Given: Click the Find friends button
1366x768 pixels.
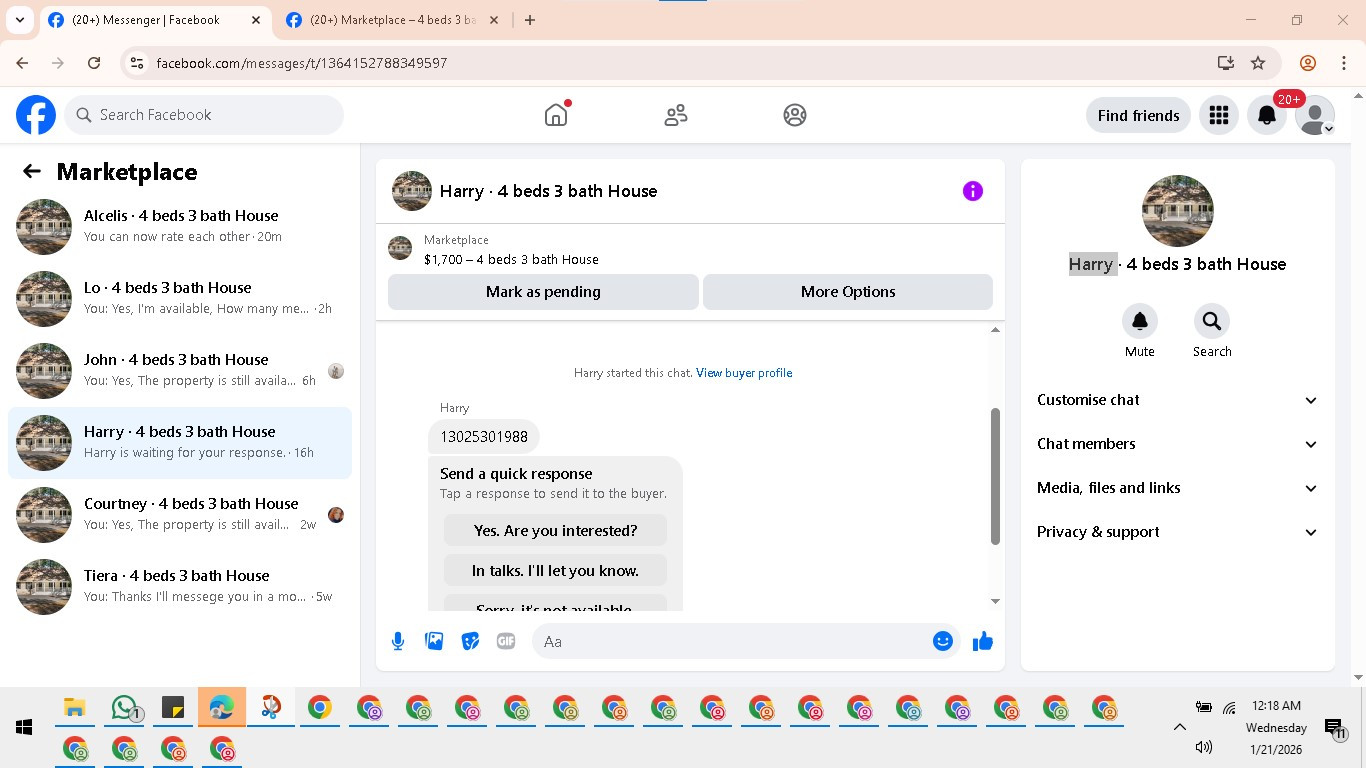Looking at the screenshot, I should tap(1138, 115).
